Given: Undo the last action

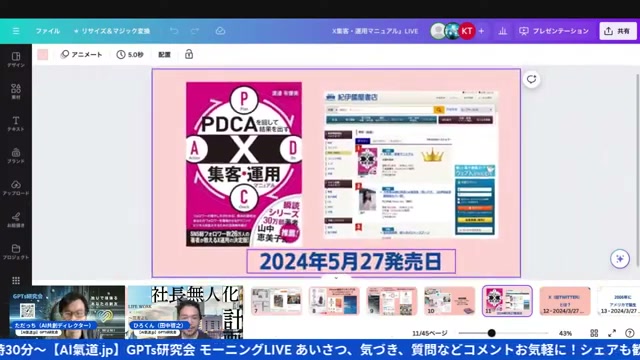Looking at the screenshot, I should coord(174,31).
